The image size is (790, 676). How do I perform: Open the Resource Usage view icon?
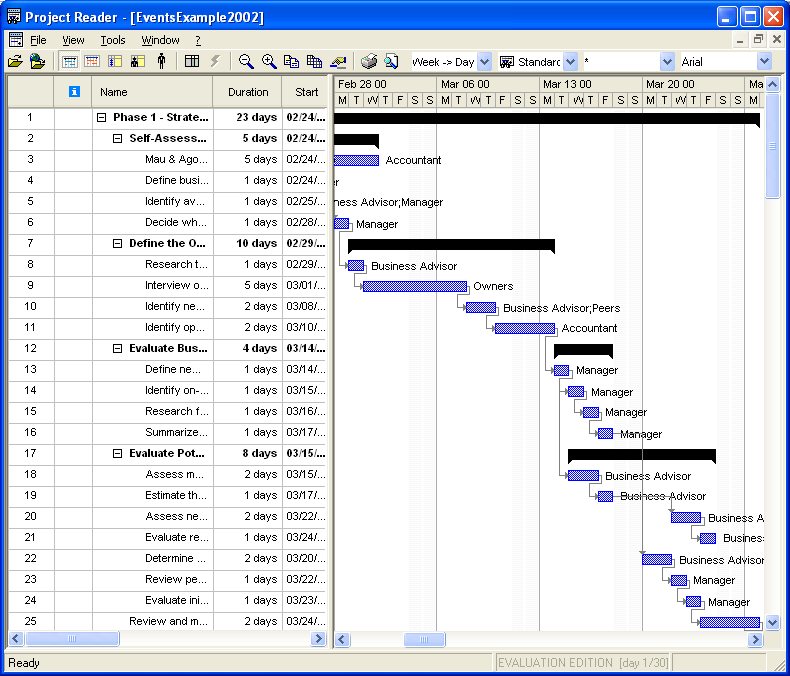tap(138, 61)
